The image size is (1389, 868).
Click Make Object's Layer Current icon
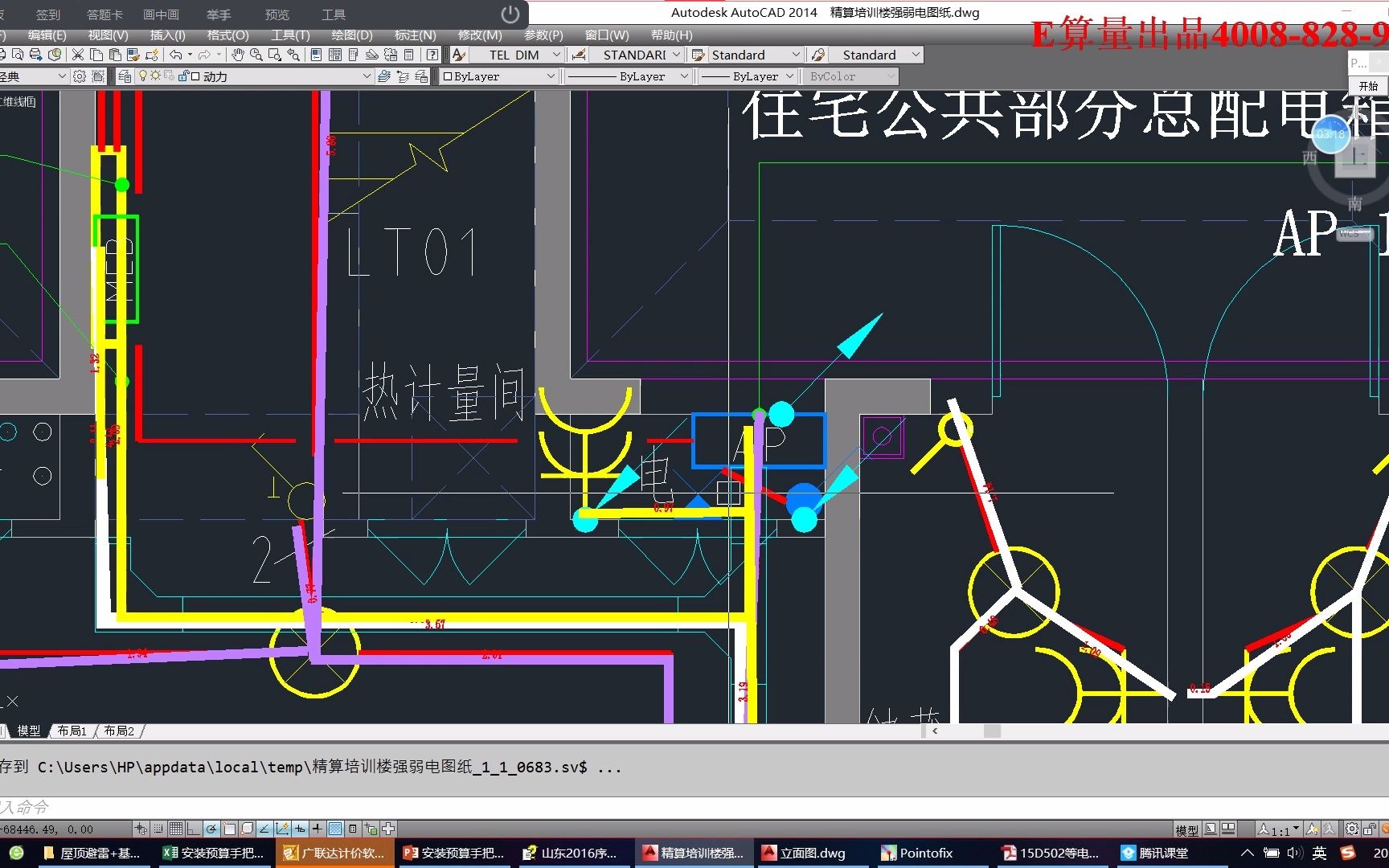pyautogui.click(x=384, y=76)
